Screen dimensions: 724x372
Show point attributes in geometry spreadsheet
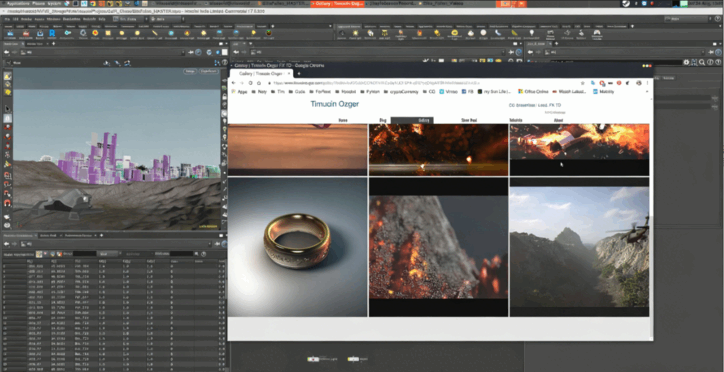[x=39, y=254]
